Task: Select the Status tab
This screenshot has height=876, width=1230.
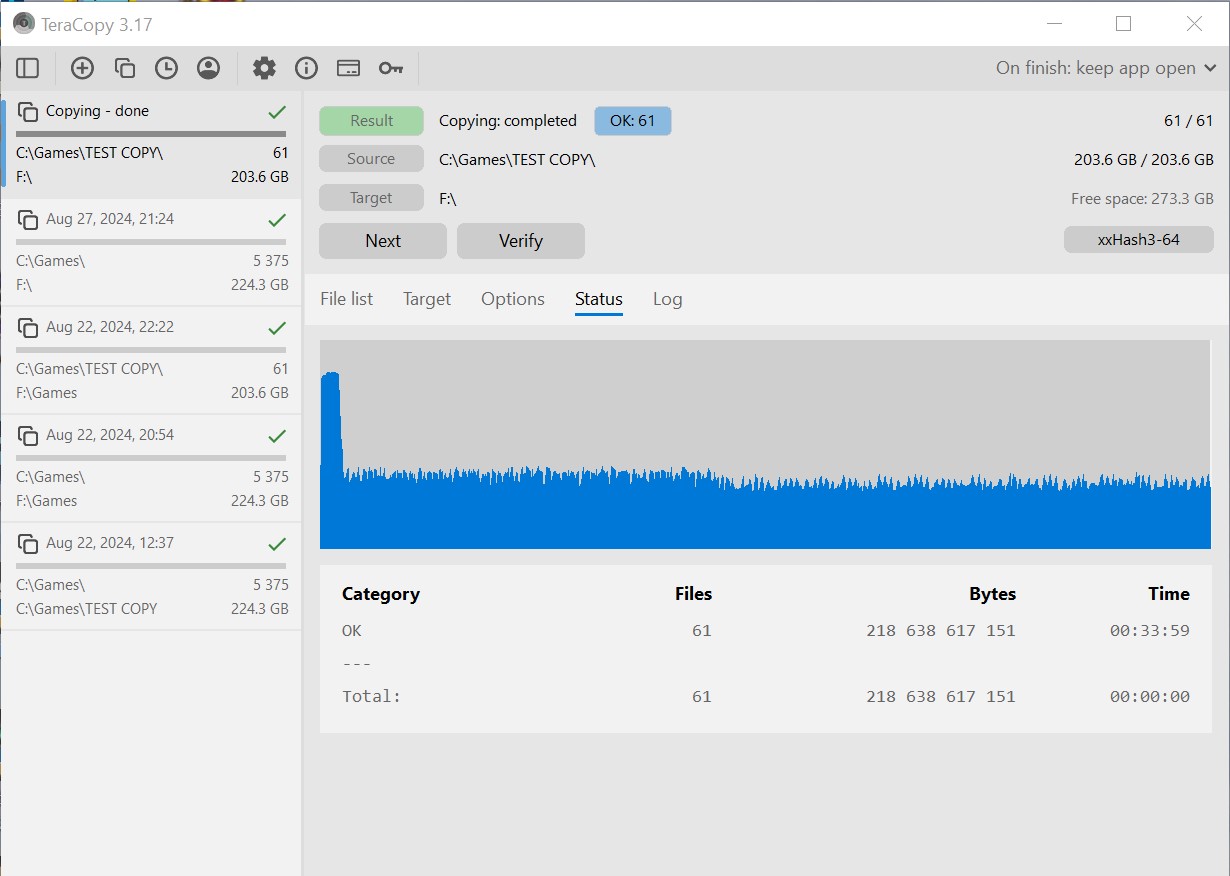Action: [599, 299]
